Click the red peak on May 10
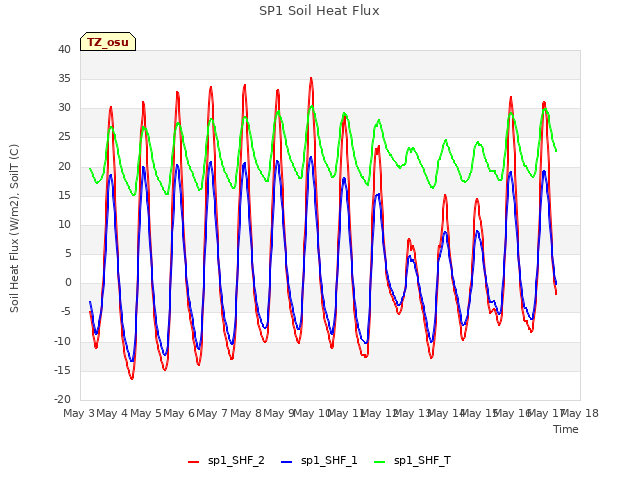This screenshot has width=640, height=480. [311, 78]
